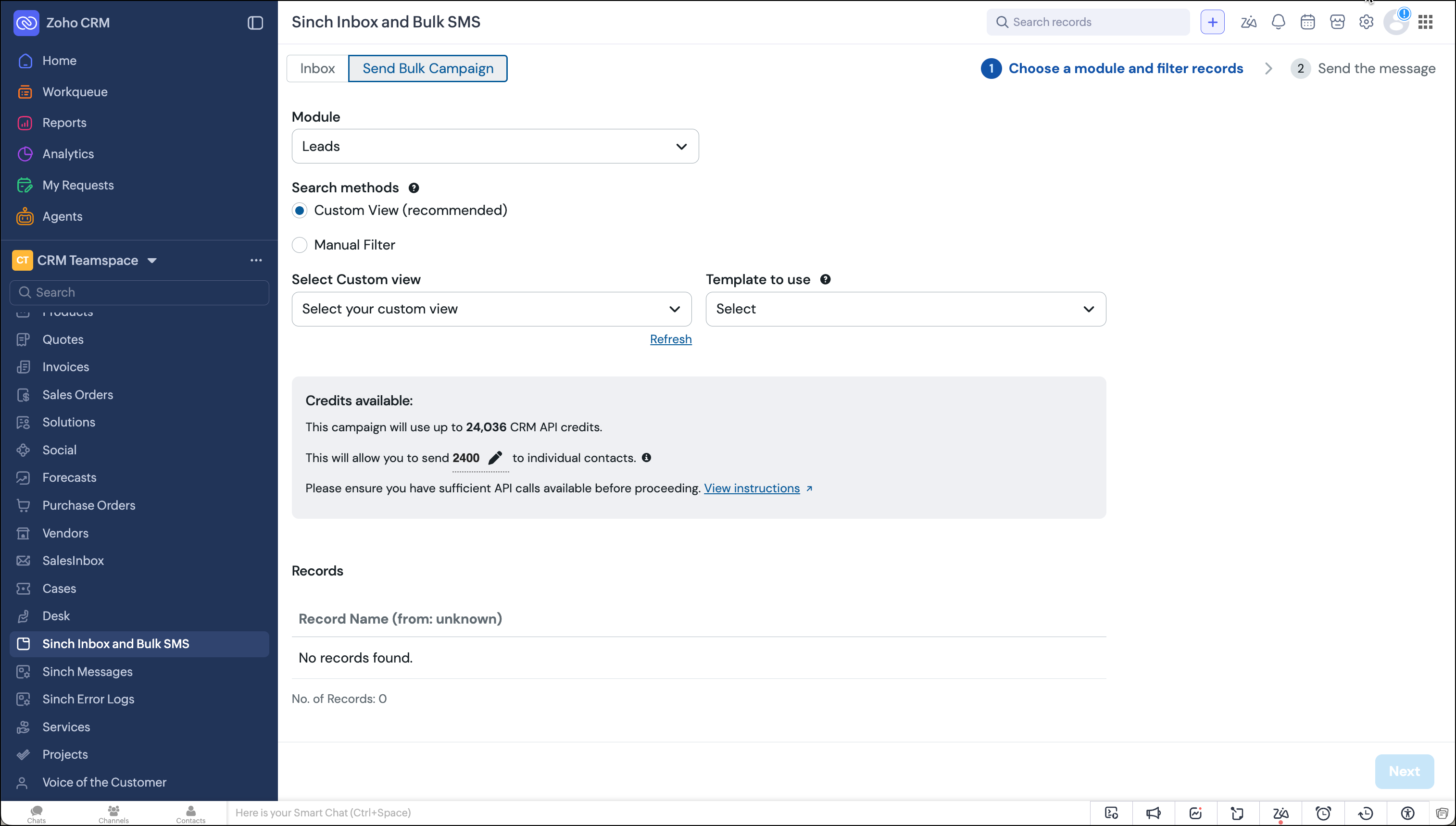The width and height of the screenshot is (1456, 826).
Task: Expand the CRM Teamspace dropdown arrow
Action: tap(152, 261)
